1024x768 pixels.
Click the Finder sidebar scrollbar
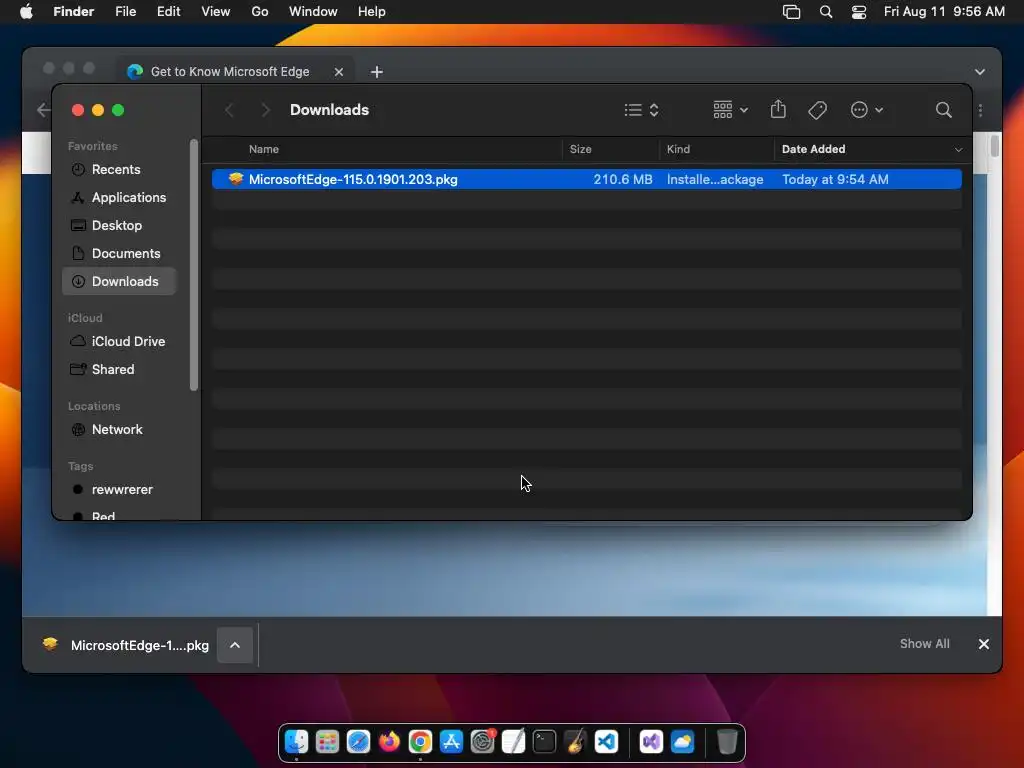193,264
